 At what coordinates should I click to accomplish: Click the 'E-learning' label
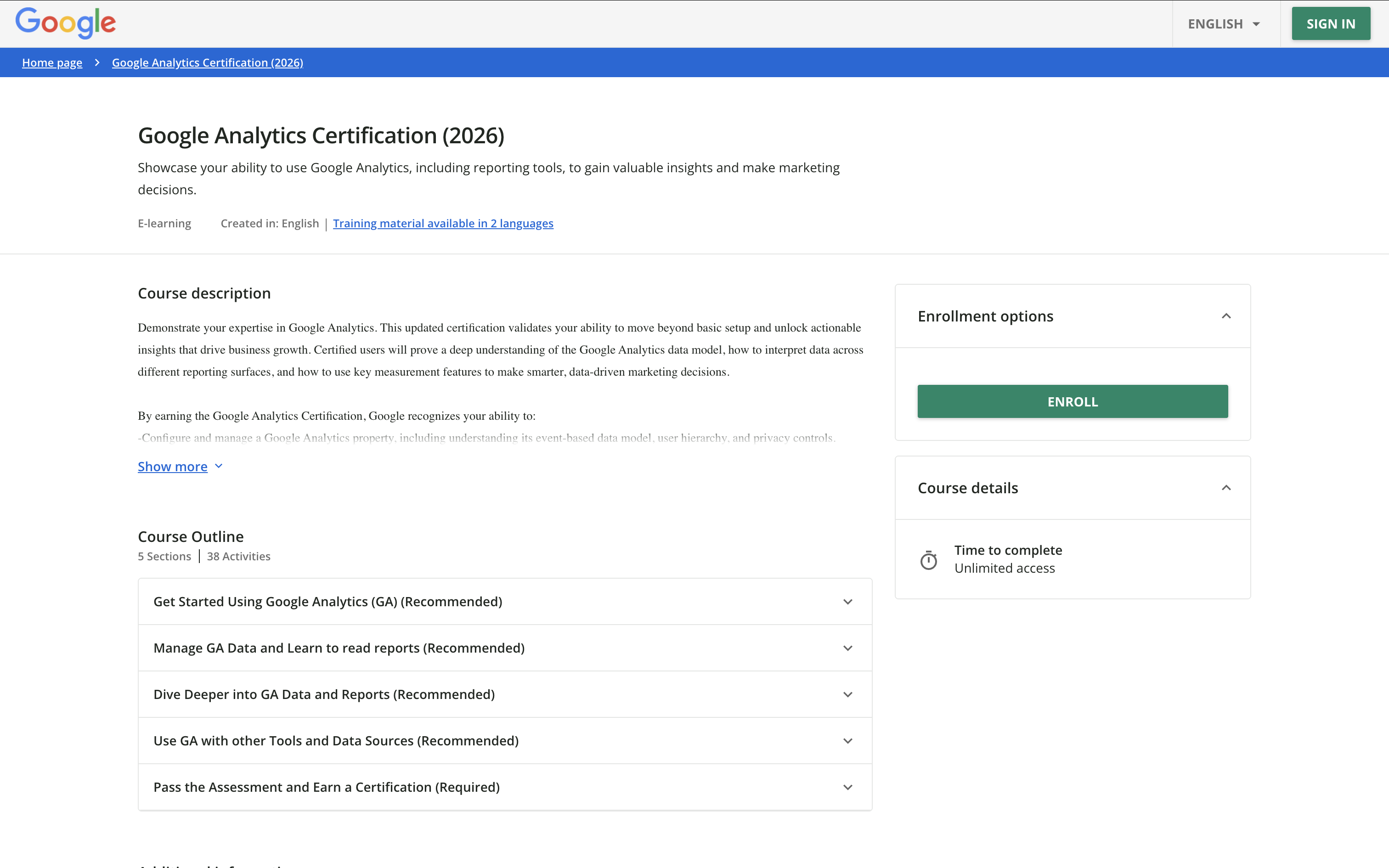click(x=164, y=223)
